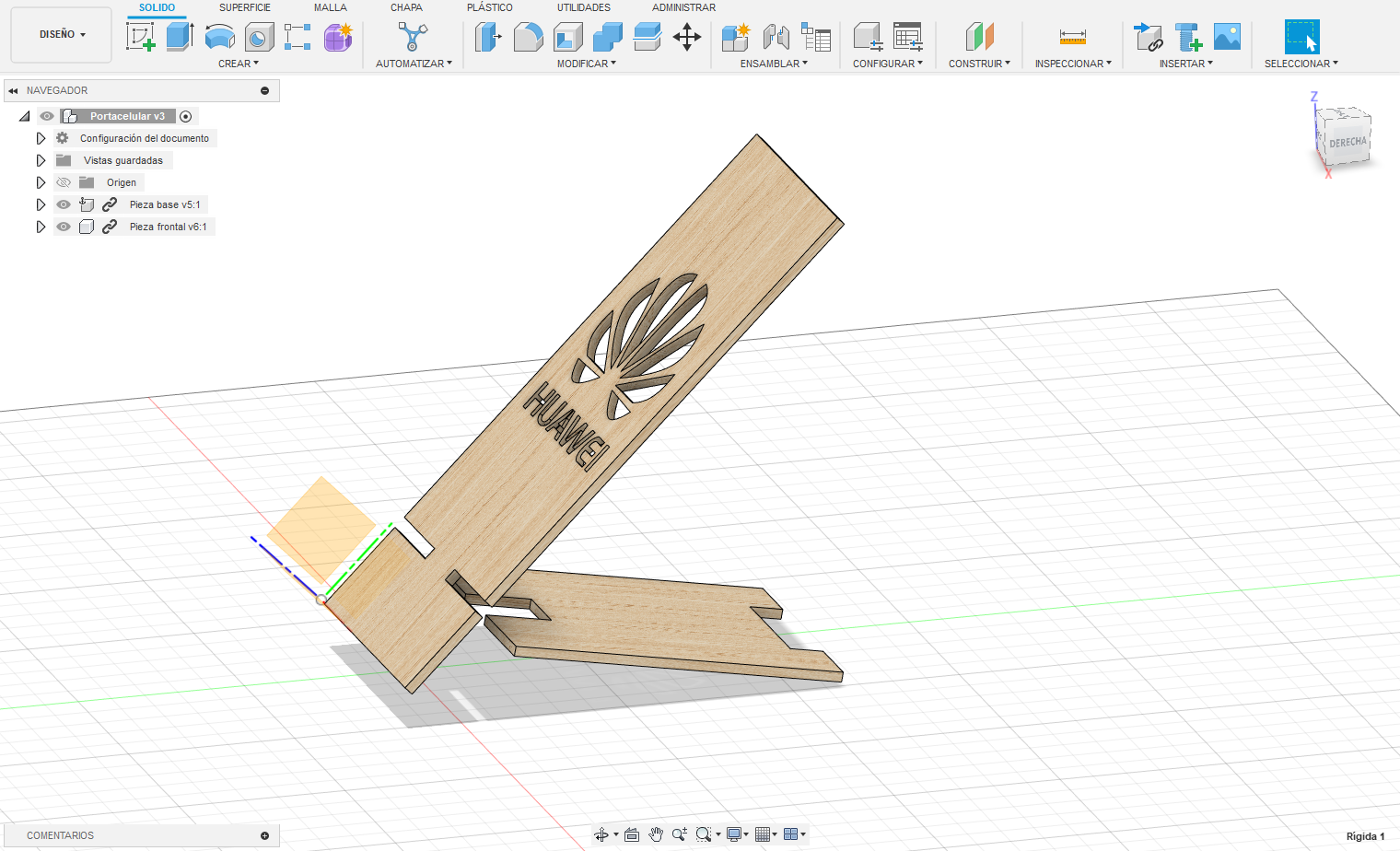
Task: Click the Zoom window tool
Action: click(x=706, y=834)
